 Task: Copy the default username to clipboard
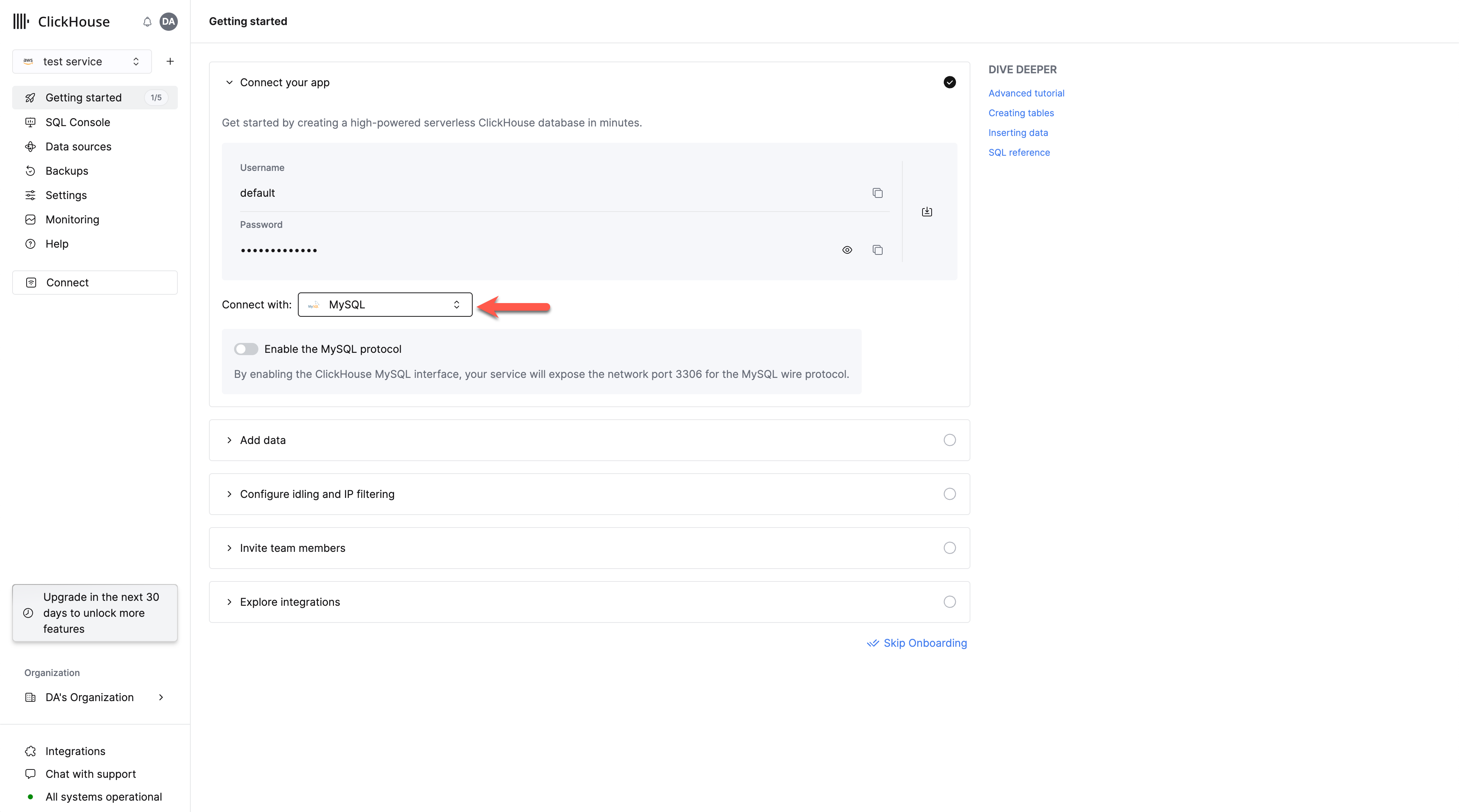[877, 193]
